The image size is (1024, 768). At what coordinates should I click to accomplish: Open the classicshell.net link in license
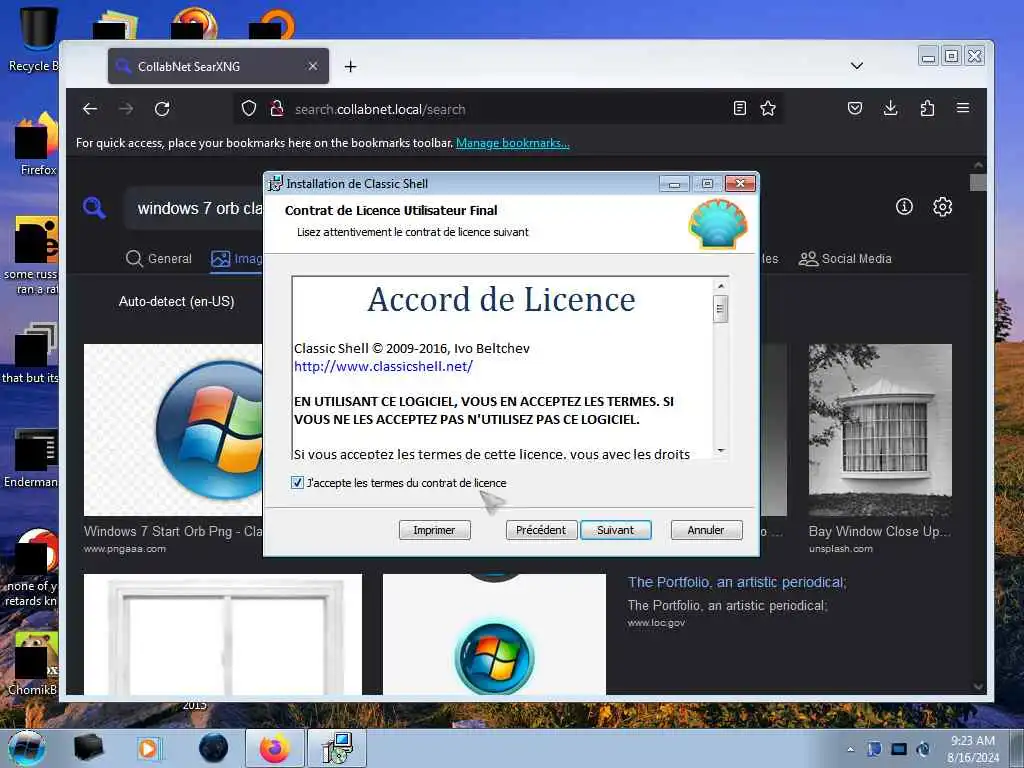coord(383,366)
